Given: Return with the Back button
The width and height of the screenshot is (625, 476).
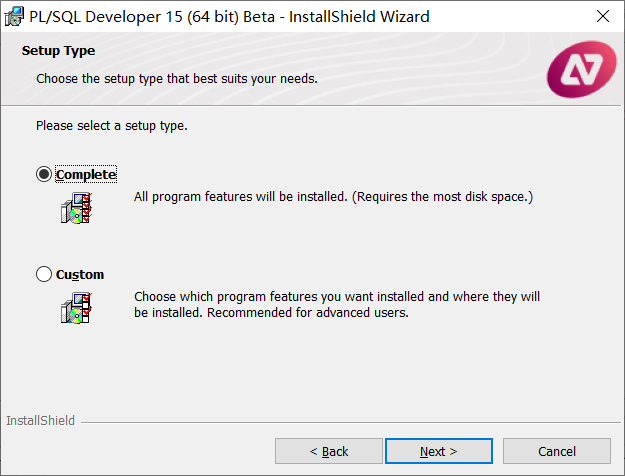Looking at the screenshot, I should pyautogui.click(x=329, y=451).
